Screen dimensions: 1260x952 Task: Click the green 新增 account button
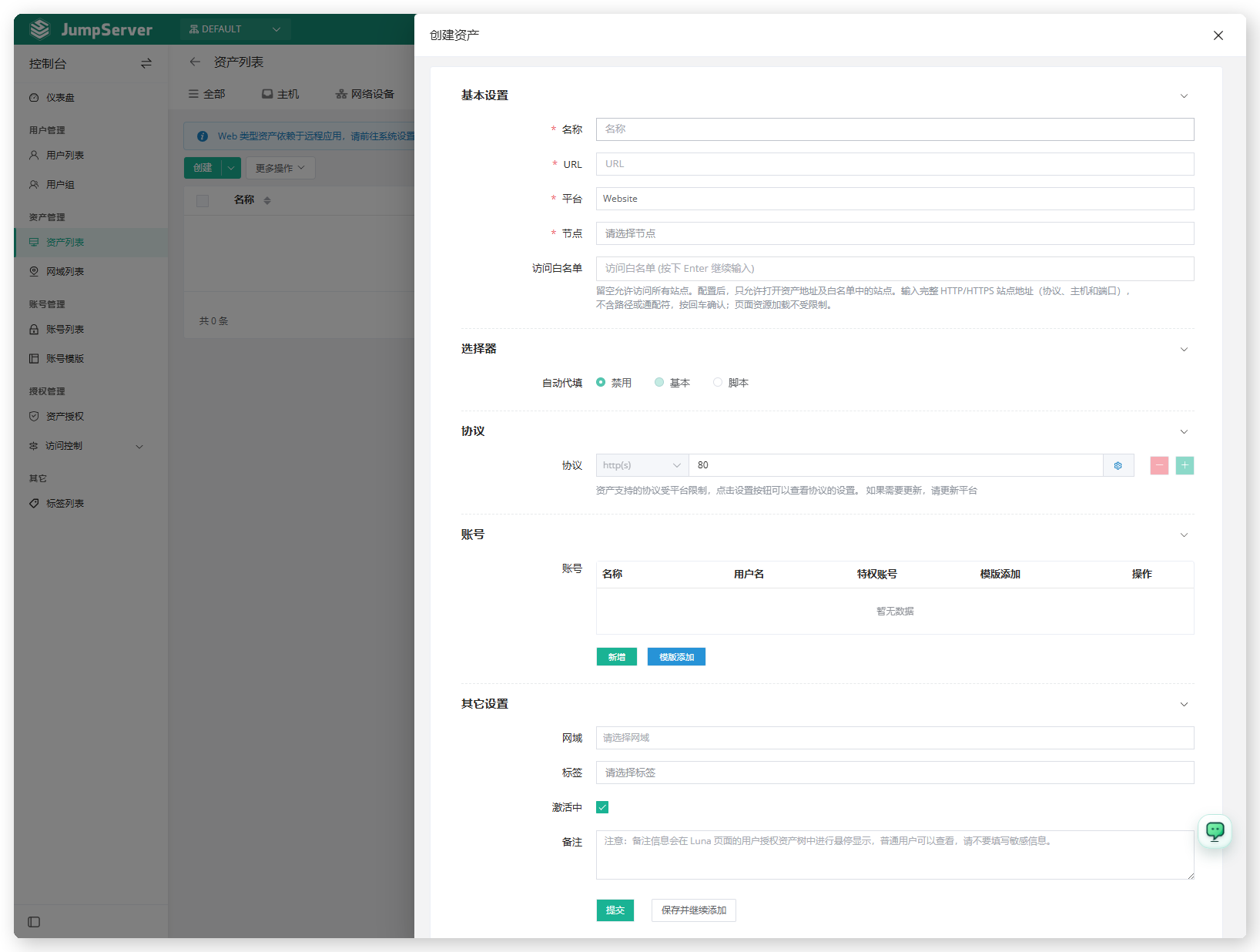[x=617, y=657]
